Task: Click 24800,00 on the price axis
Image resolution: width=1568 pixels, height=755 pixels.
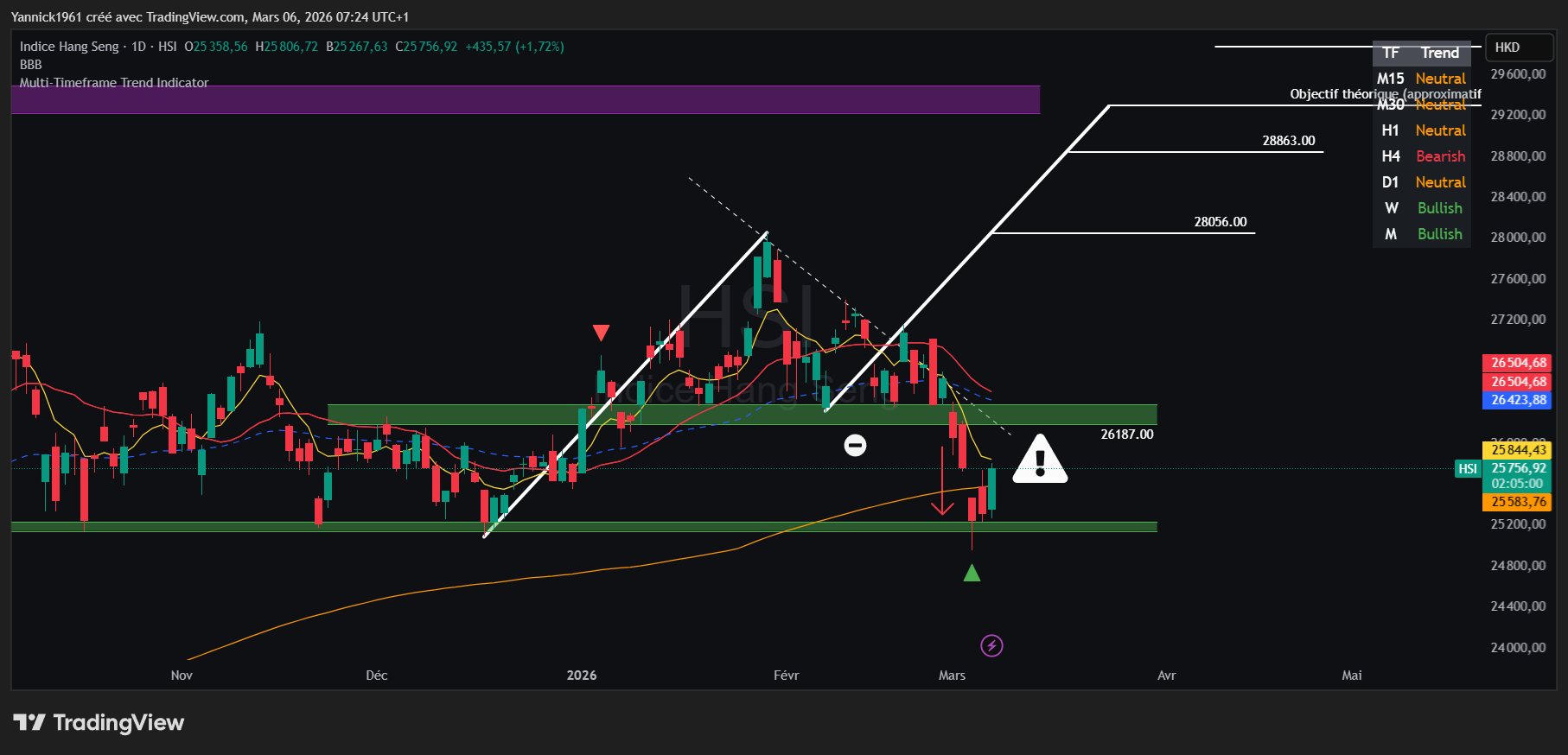Action: 1519,566
